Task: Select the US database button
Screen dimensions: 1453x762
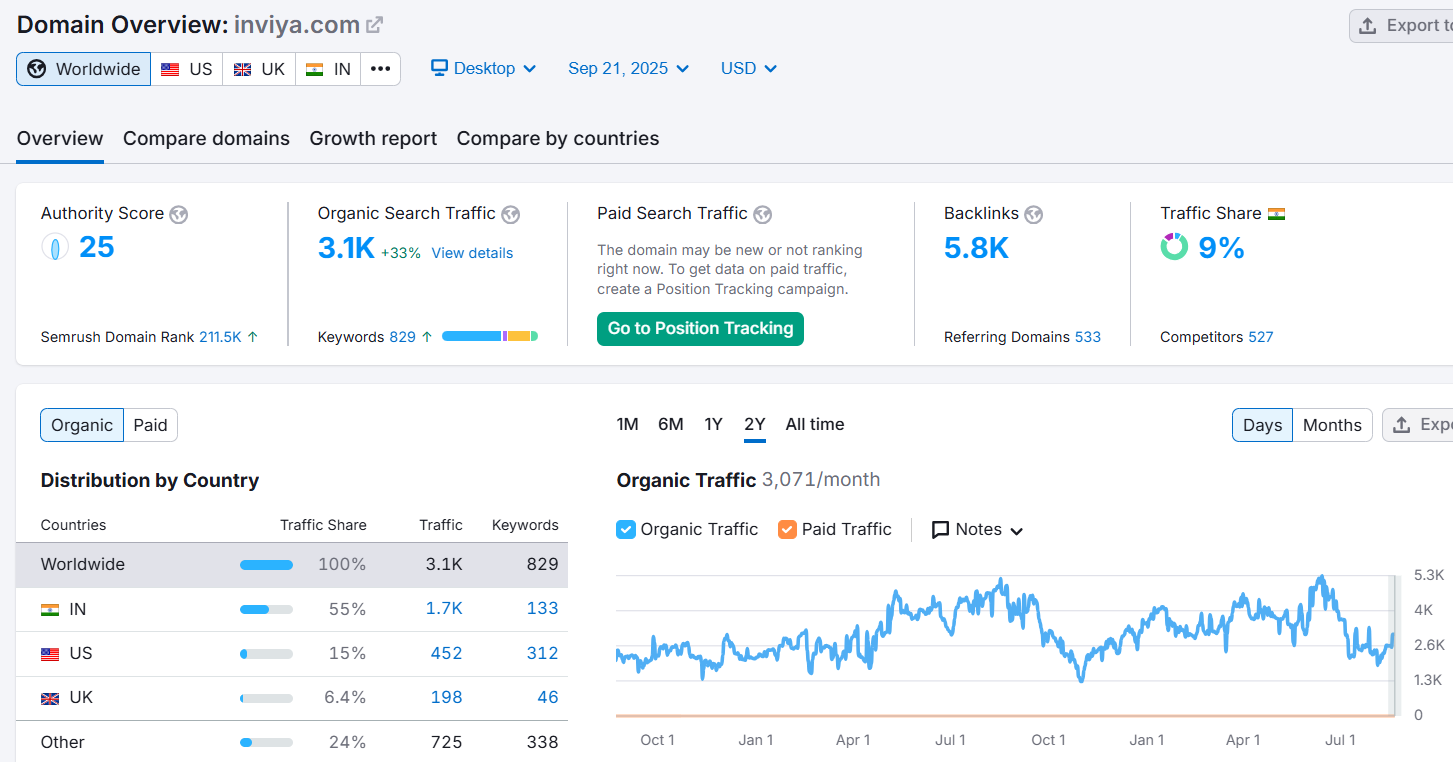Action: point(187,69)
